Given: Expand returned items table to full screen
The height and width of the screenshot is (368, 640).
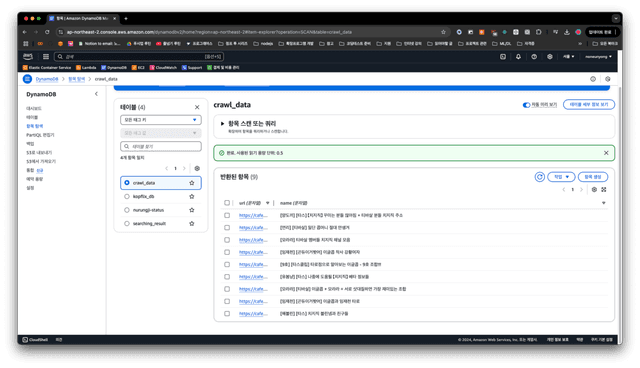Looking at the screenshot, I should pos(604,189).
